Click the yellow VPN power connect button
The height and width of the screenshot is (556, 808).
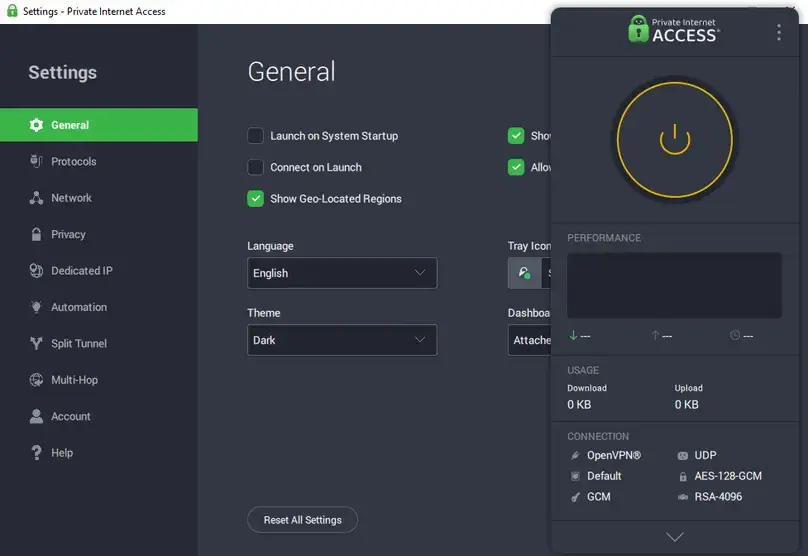point(675,140)
